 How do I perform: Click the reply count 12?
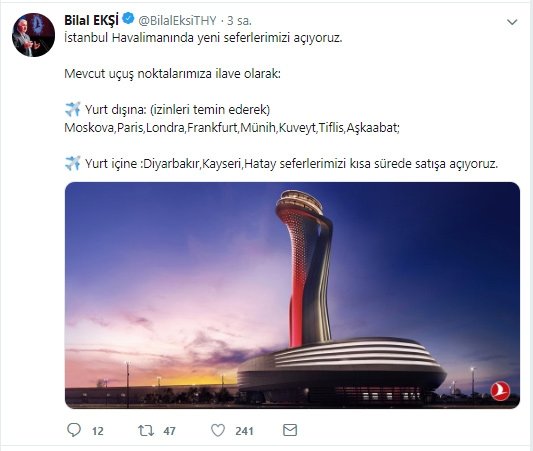click(x=98, y=431)
